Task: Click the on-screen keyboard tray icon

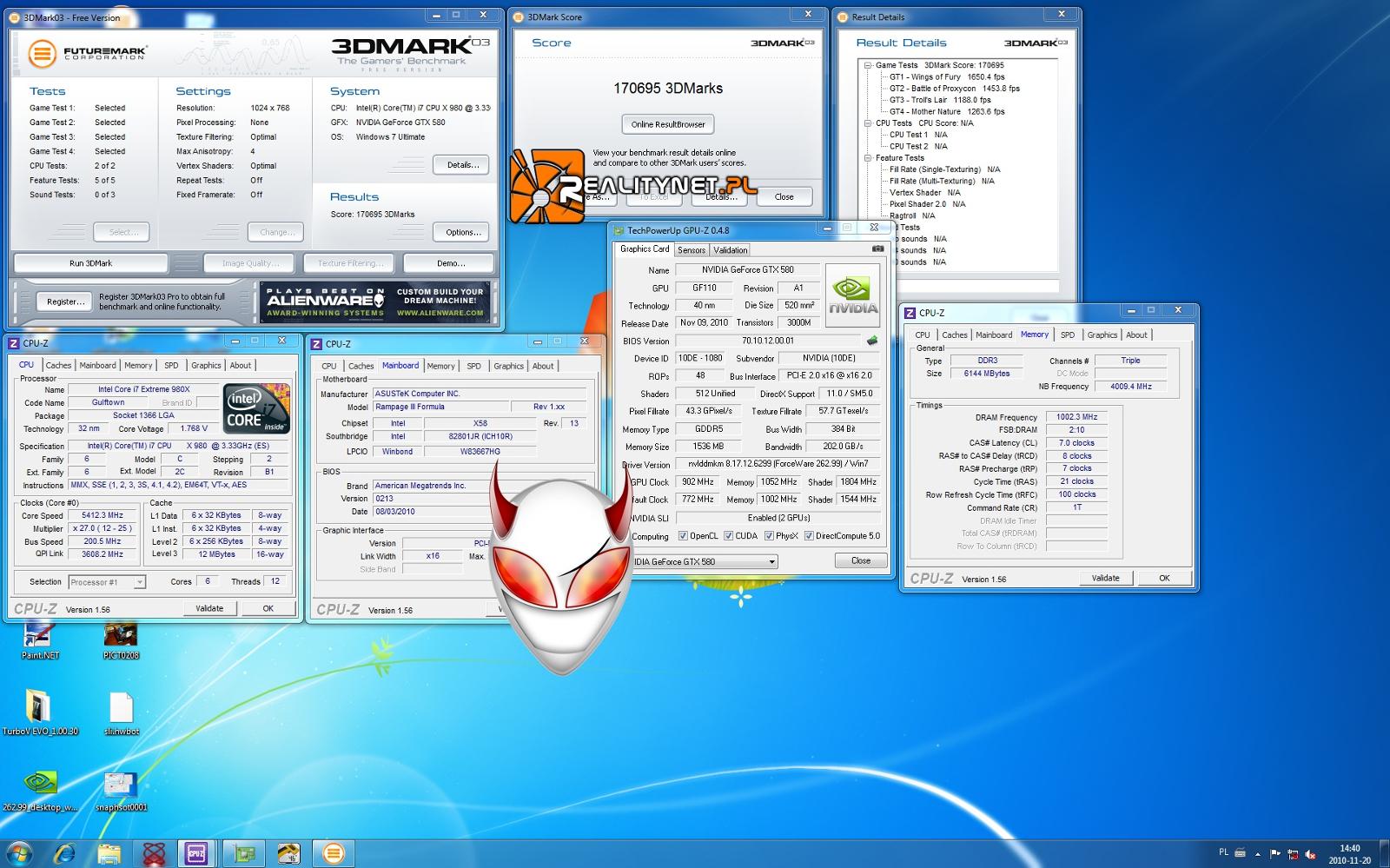Action: click(x=1241, y=853)
